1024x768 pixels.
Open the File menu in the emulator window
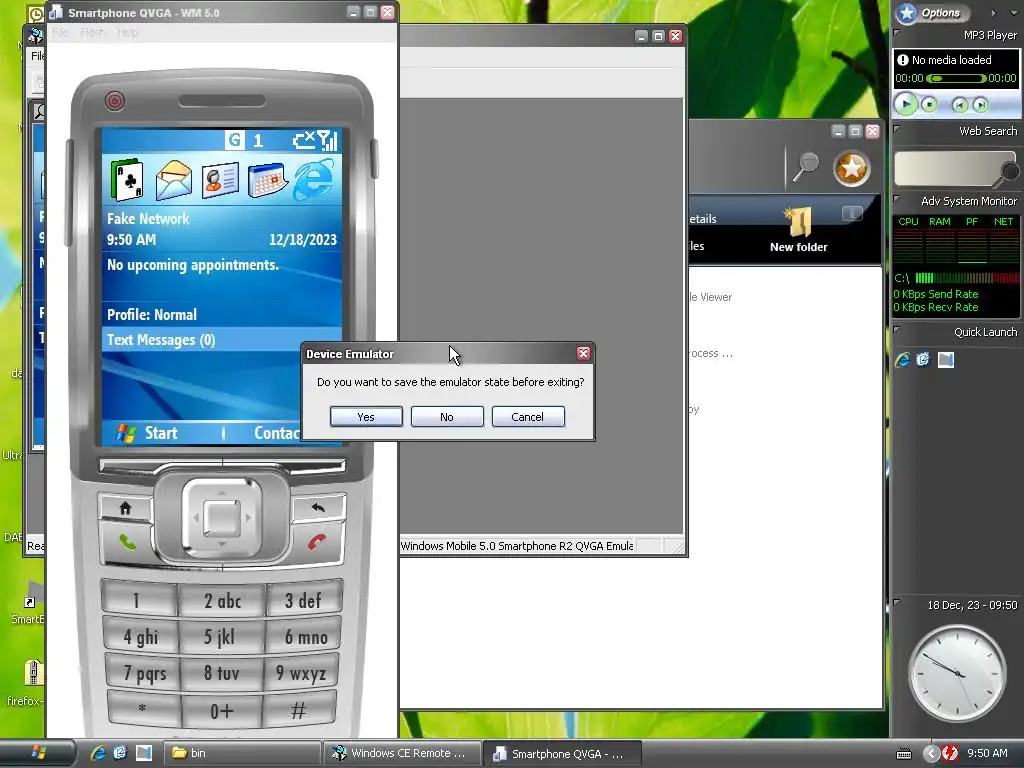[60, 33]
